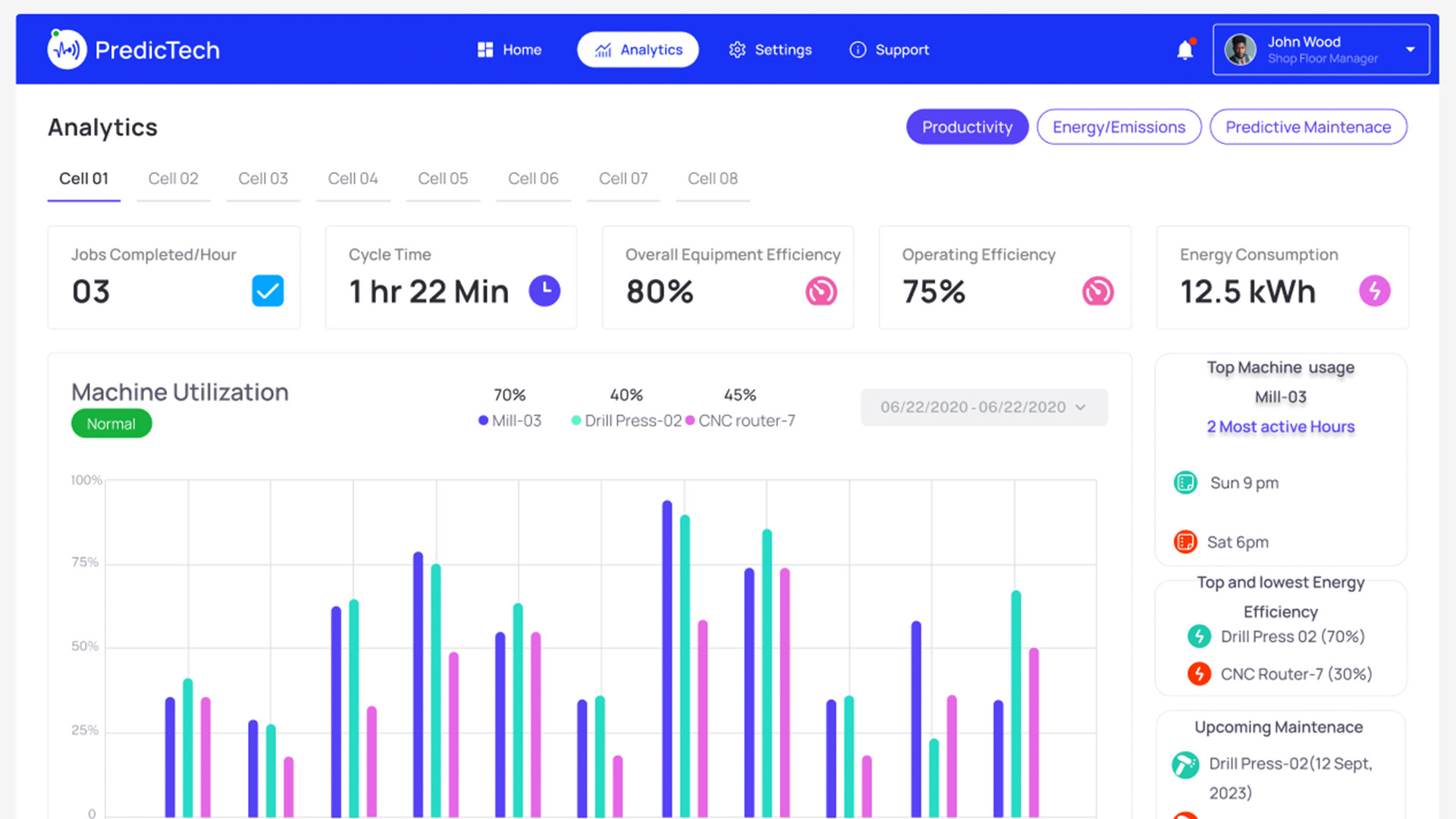Click the PredicTech waveform logo icon
The width and height of the screenshot is (1456, 819).
(67, 50)
